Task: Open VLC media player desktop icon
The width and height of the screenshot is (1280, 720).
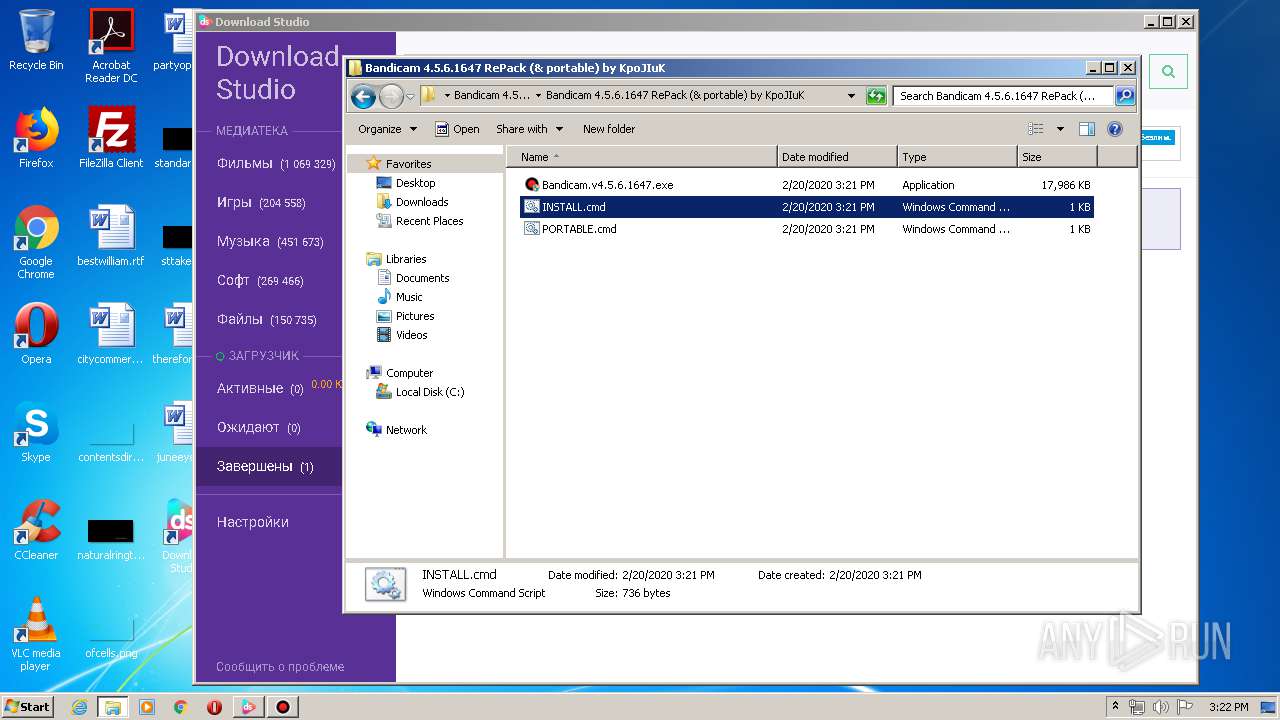Action: click(36, 634)
